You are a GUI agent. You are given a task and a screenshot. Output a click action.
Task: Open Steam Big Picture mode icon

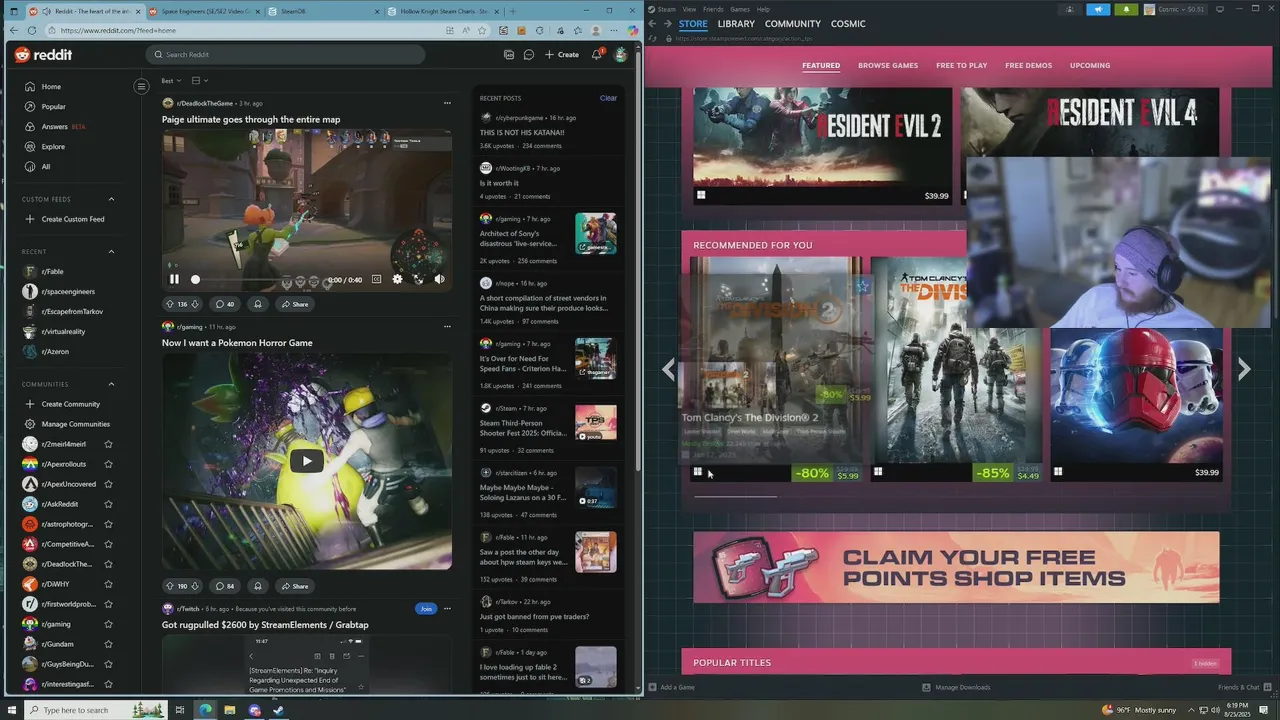1219,9
